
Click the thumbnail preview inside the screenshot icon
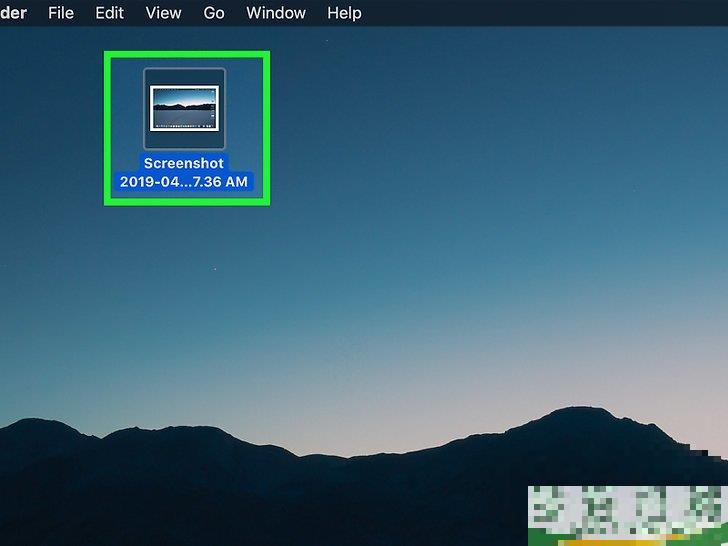click(184, 107)
